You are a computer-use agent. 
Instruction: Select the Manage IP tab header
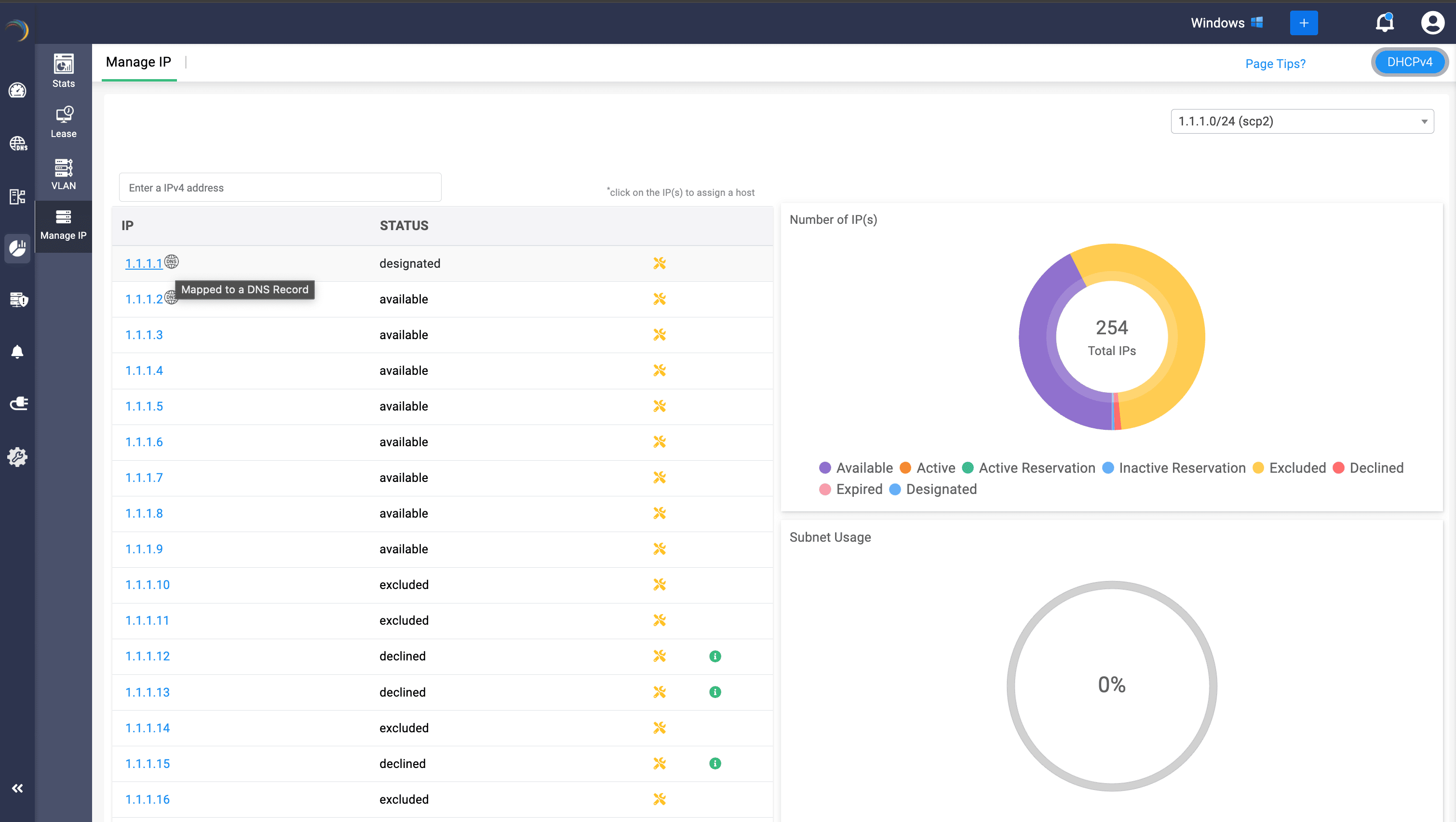[x=138, y=62]
